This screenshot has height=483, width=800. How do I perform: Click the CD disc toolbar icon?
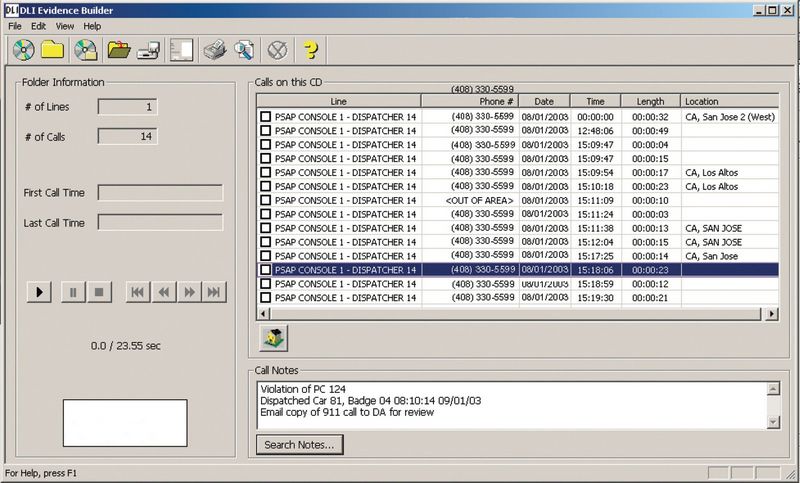pos(24,48)
